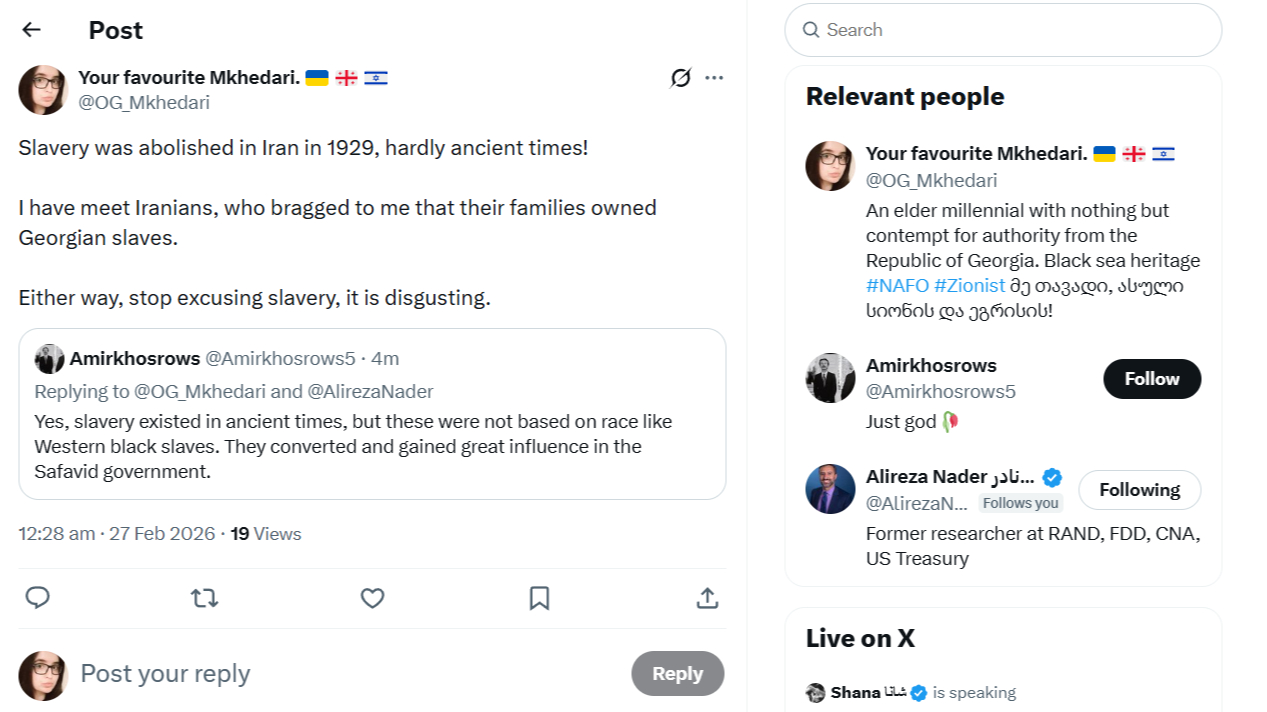
Task: Click the post author's avatar at top
Action: coord(43,90)
